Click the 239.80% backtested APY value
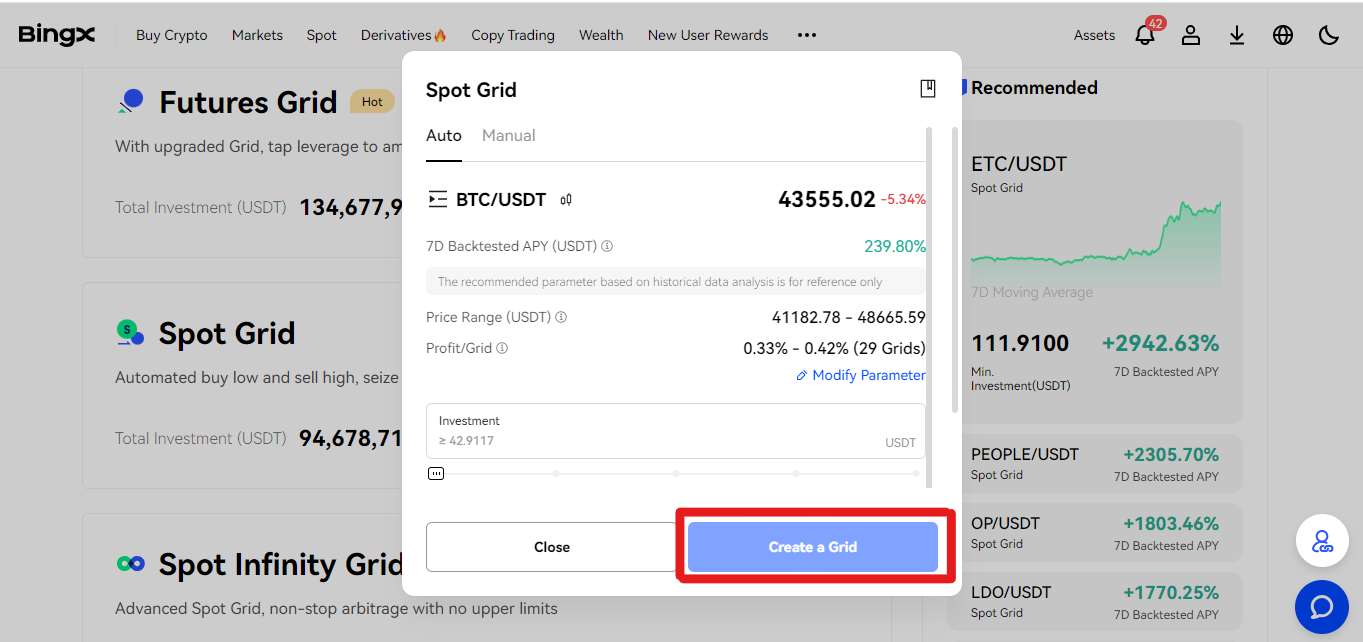This screenshot has width=1363, height=642. pos(895,246)
